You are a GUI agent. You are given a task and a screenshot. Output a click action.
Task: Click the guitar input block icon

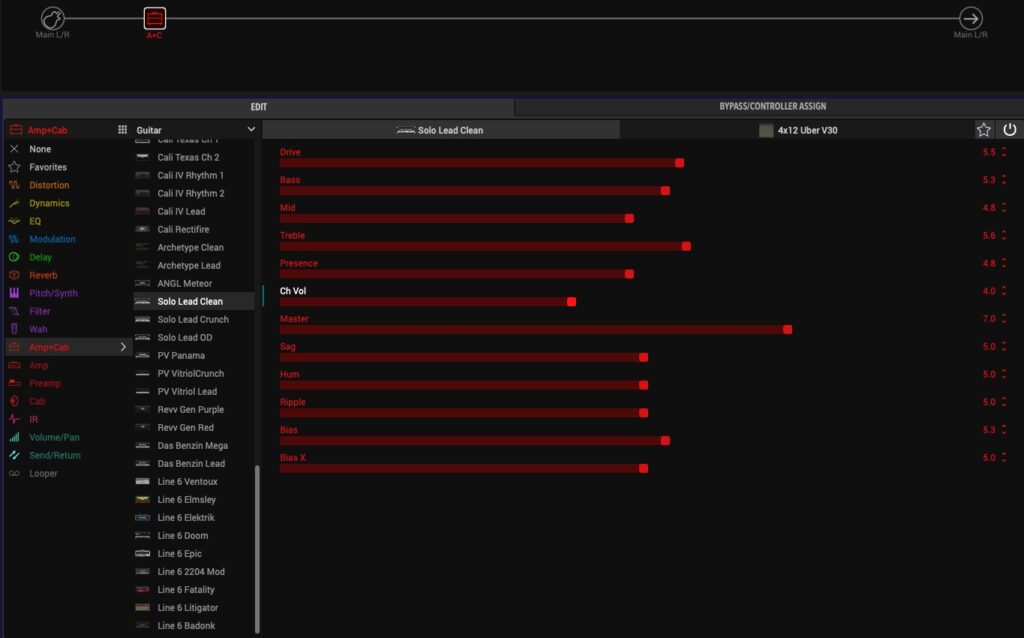[x=53, y=18]
